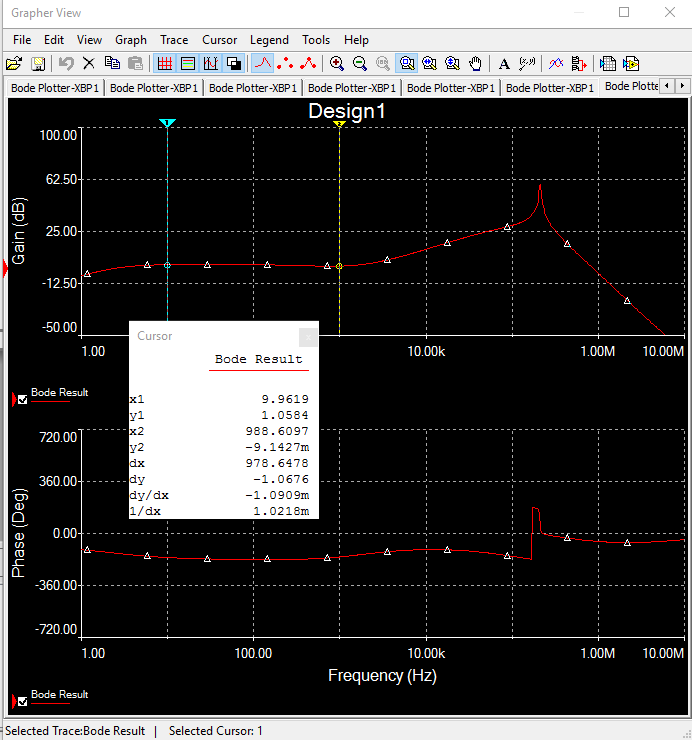Click the Undo toolbar icon

(66, 63)
